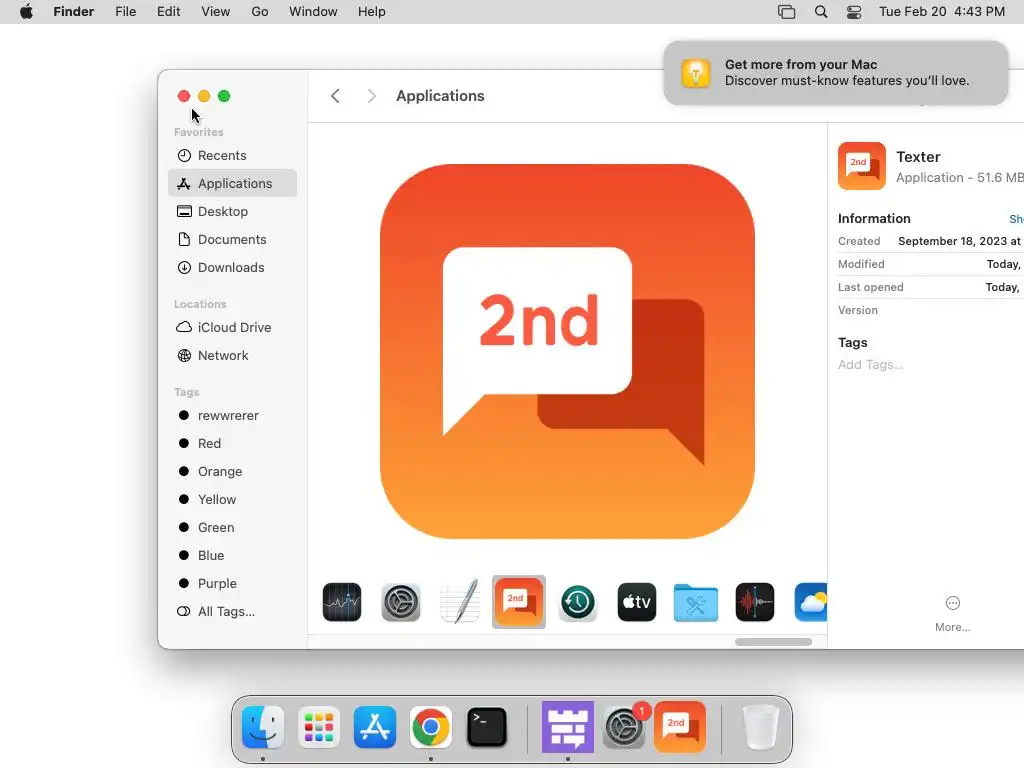Filter by the rewwrerer tag
The width and height of the screenshot is (1024, 768).
click(232, 415)
